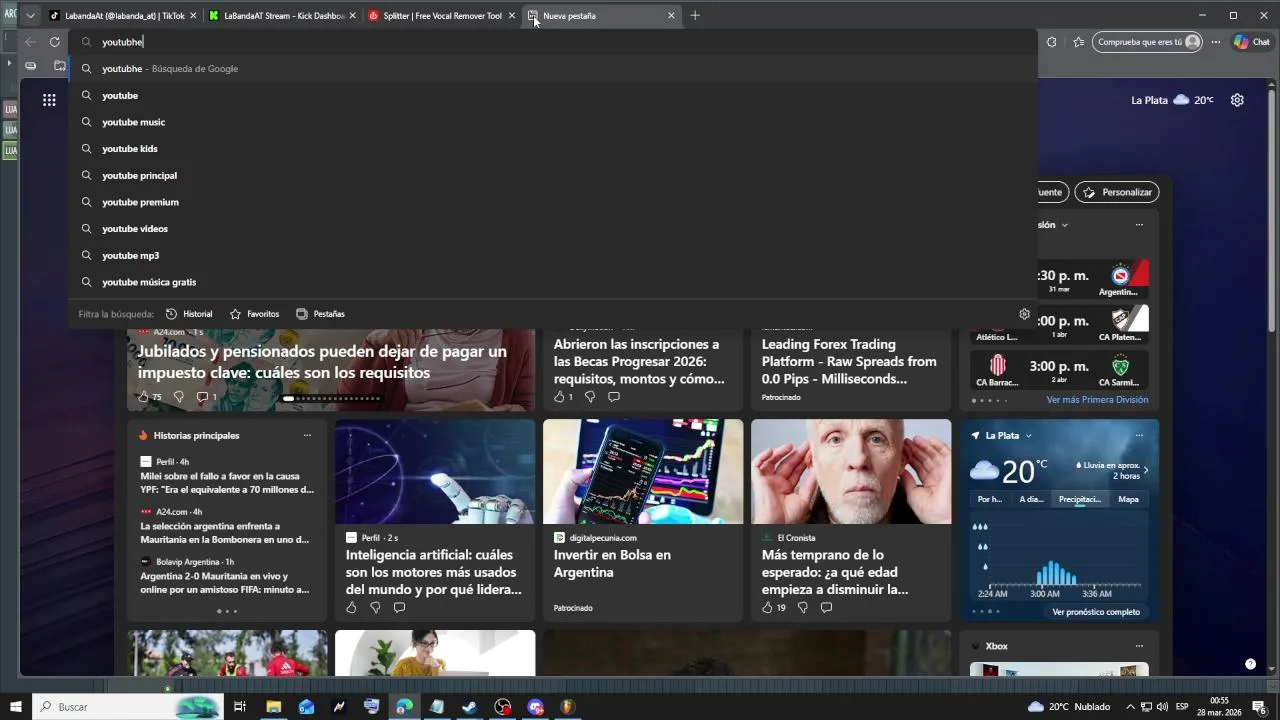Screen dimensions: 1280x720
Task: Open File Explorer from the taskbar
Action: (273, 707)
